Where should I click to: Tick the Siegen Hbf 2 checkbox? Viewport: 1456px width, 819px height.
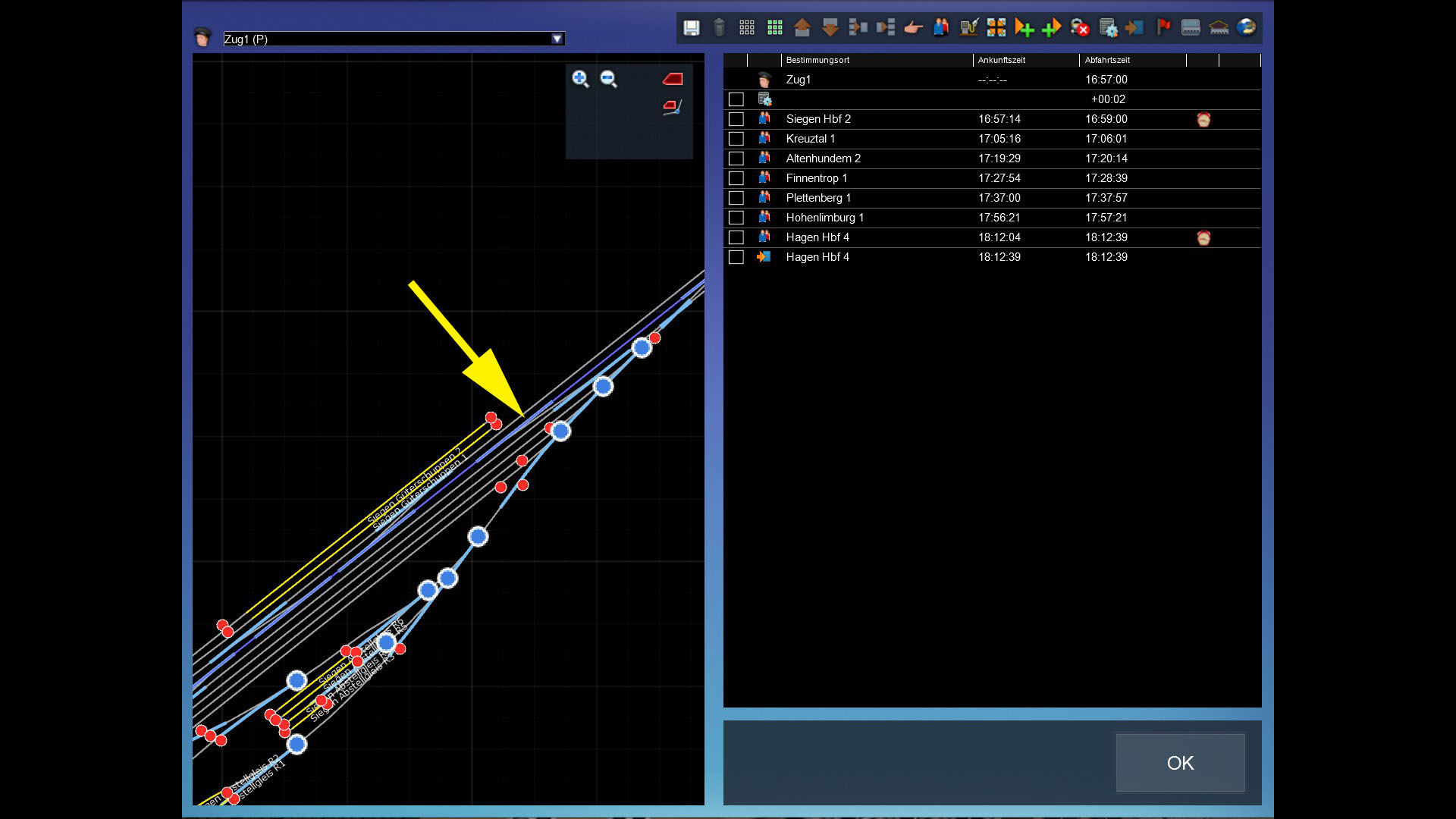coord(736,119)
